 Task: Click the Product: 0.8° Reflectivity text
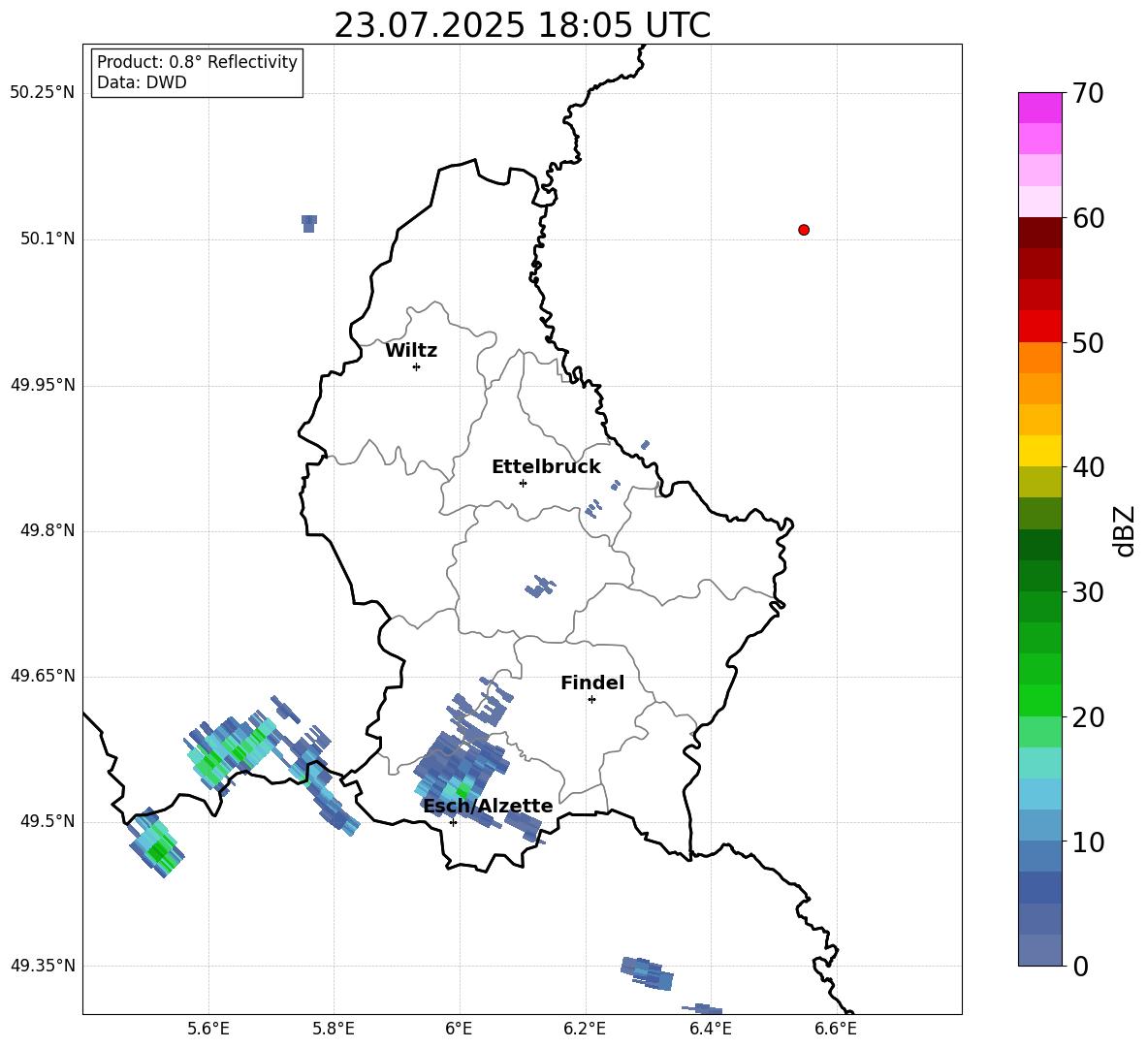[x=197, y=62]
